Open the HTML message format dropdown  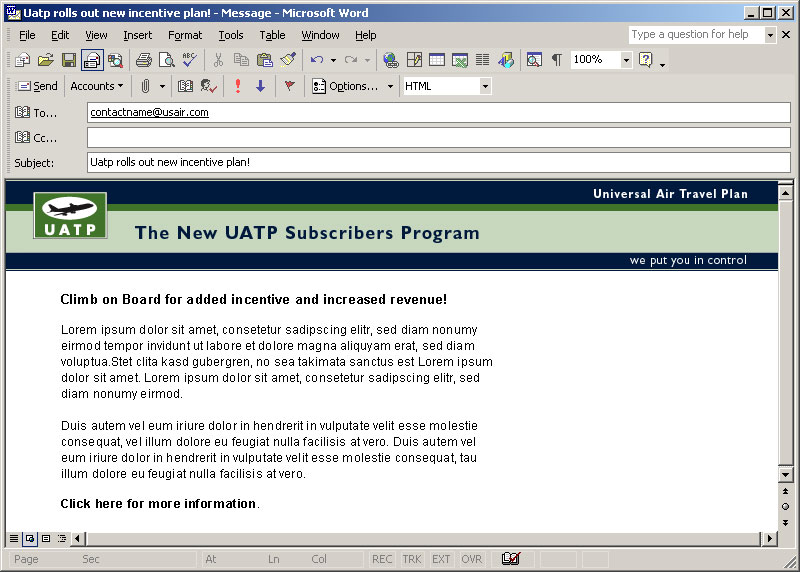point(485,86)
